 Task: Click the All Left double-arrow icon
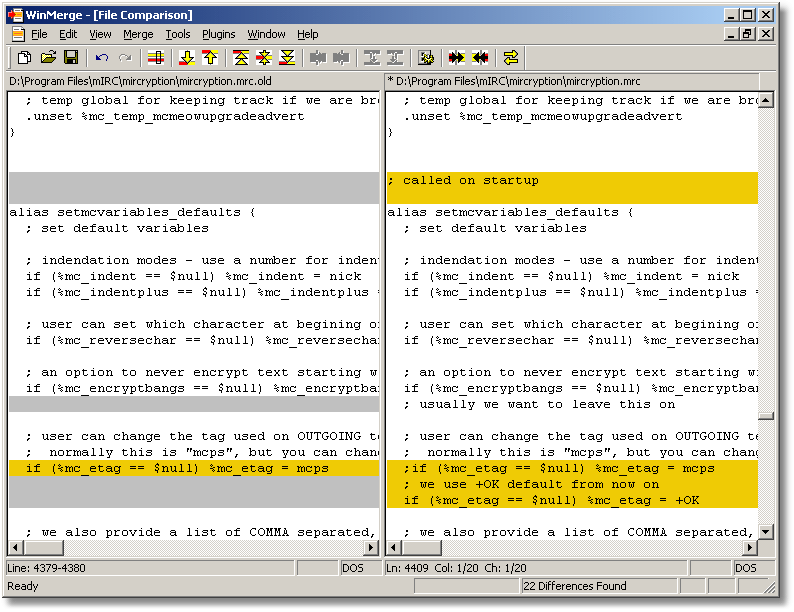pyautogui.click(x=480, y=58)
